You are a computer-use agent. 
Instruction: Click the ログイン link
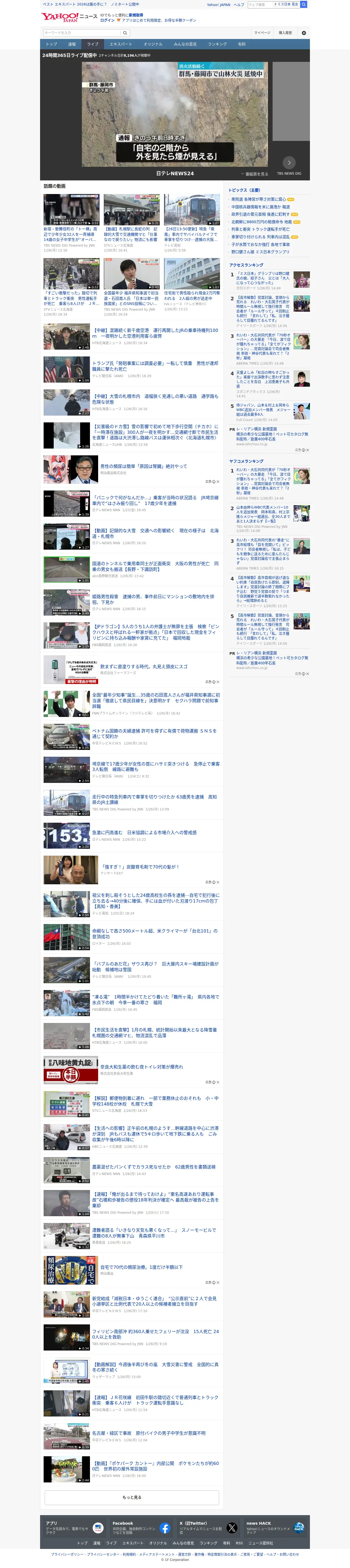[x=107, y=20]
